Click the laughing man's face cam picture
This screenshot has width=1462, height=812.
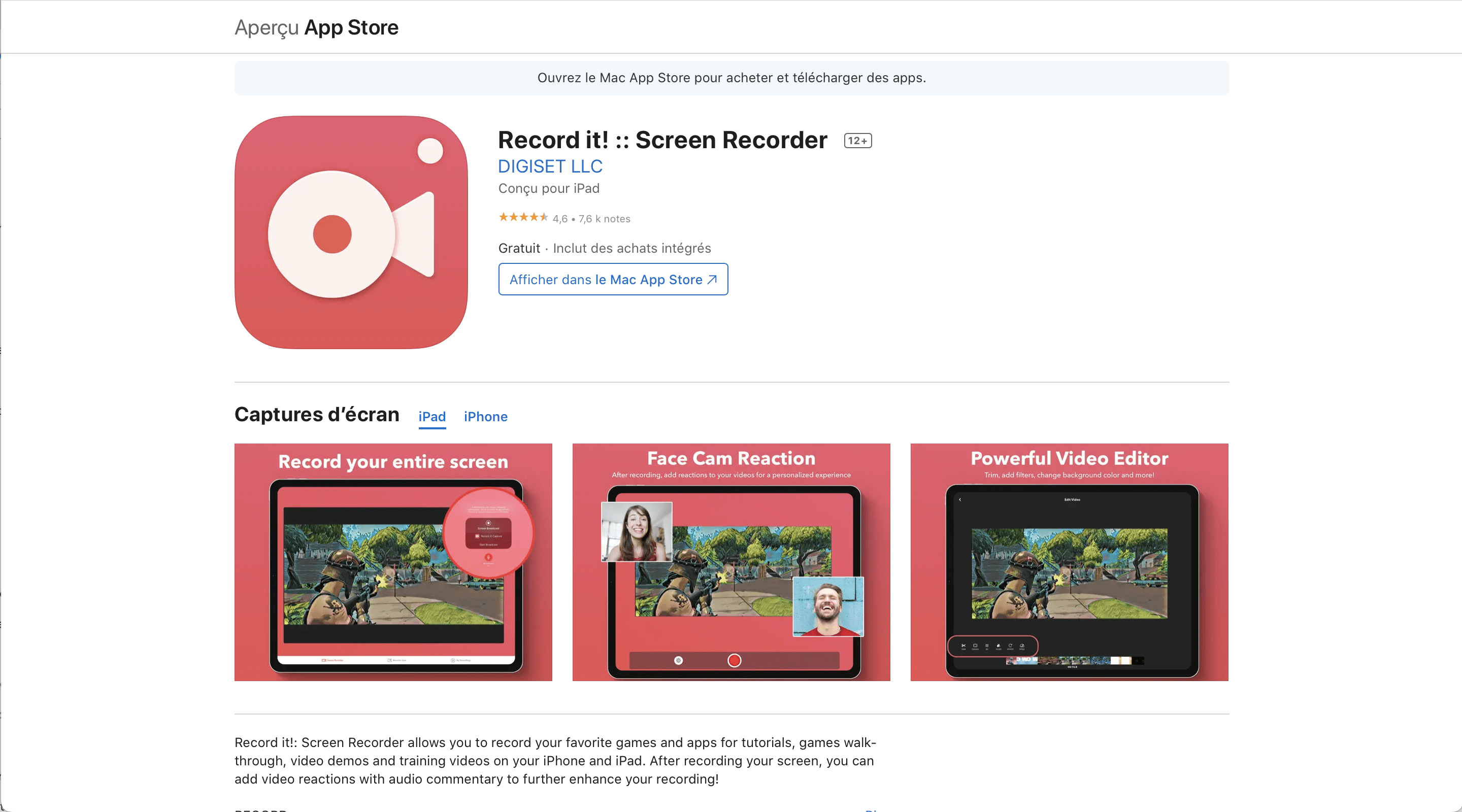[827, 606]
